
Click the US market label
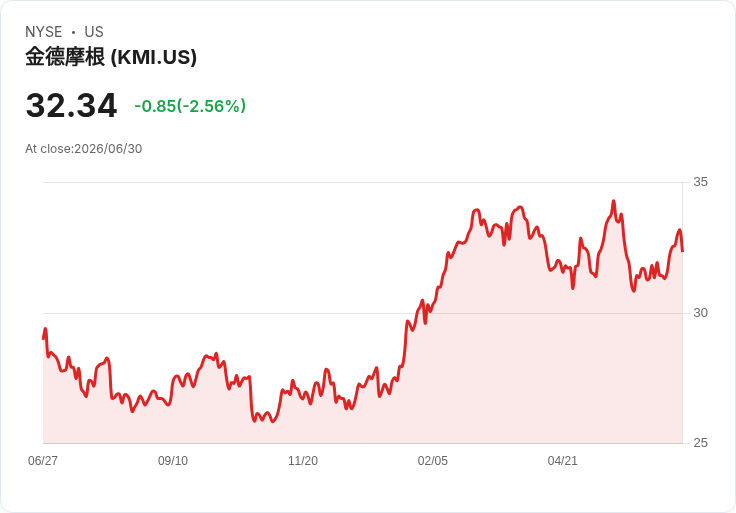click(94, 32)
